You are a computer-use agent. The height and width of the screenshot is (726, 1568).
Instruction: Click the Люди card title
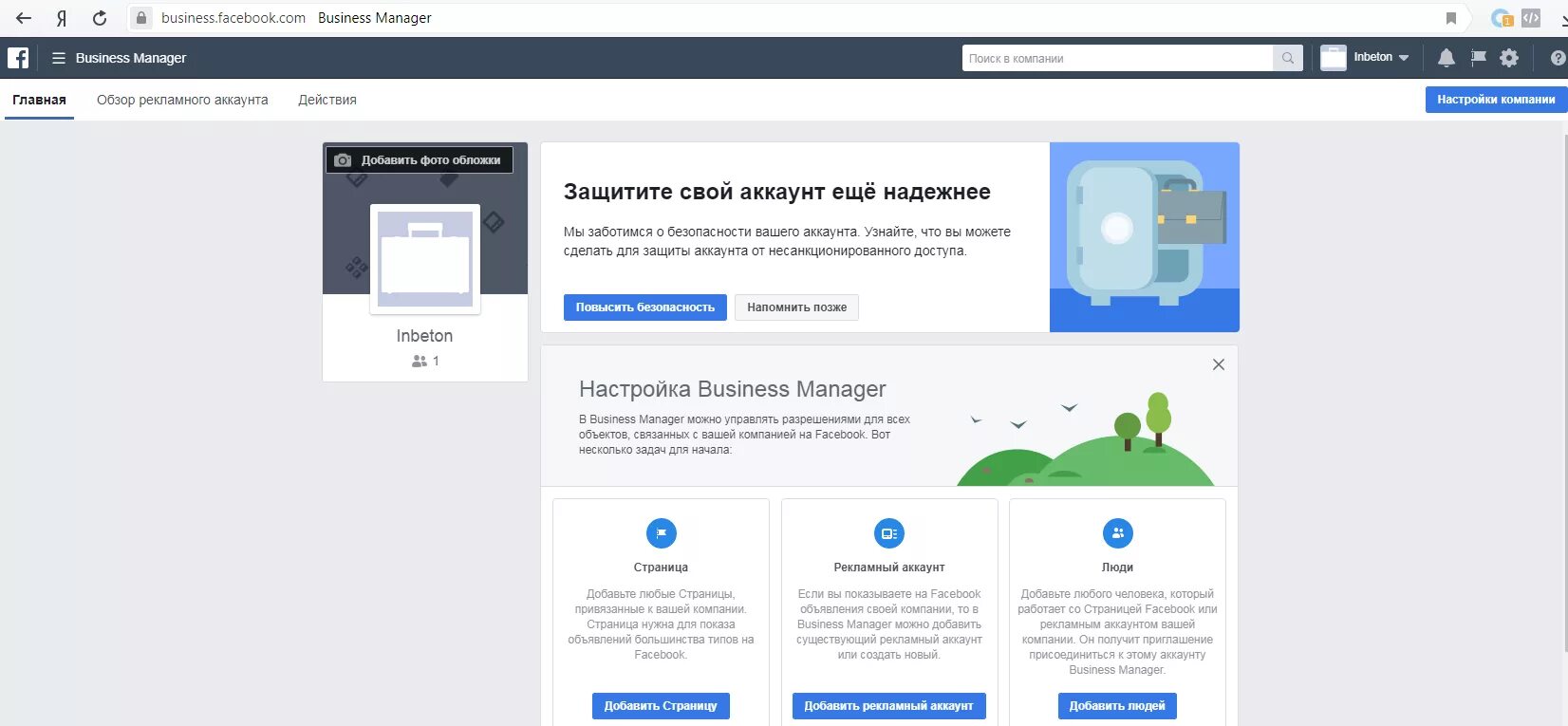point(1117,568)
